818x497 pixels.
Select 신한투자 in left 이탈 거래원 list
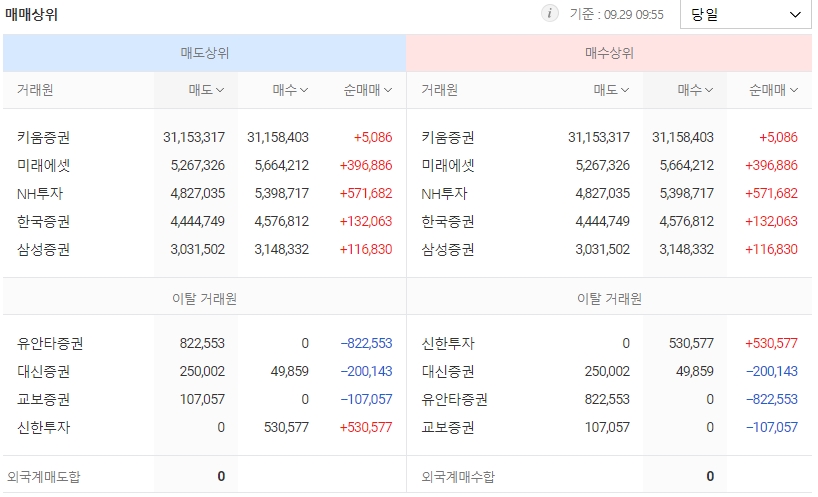coord(43,428)
